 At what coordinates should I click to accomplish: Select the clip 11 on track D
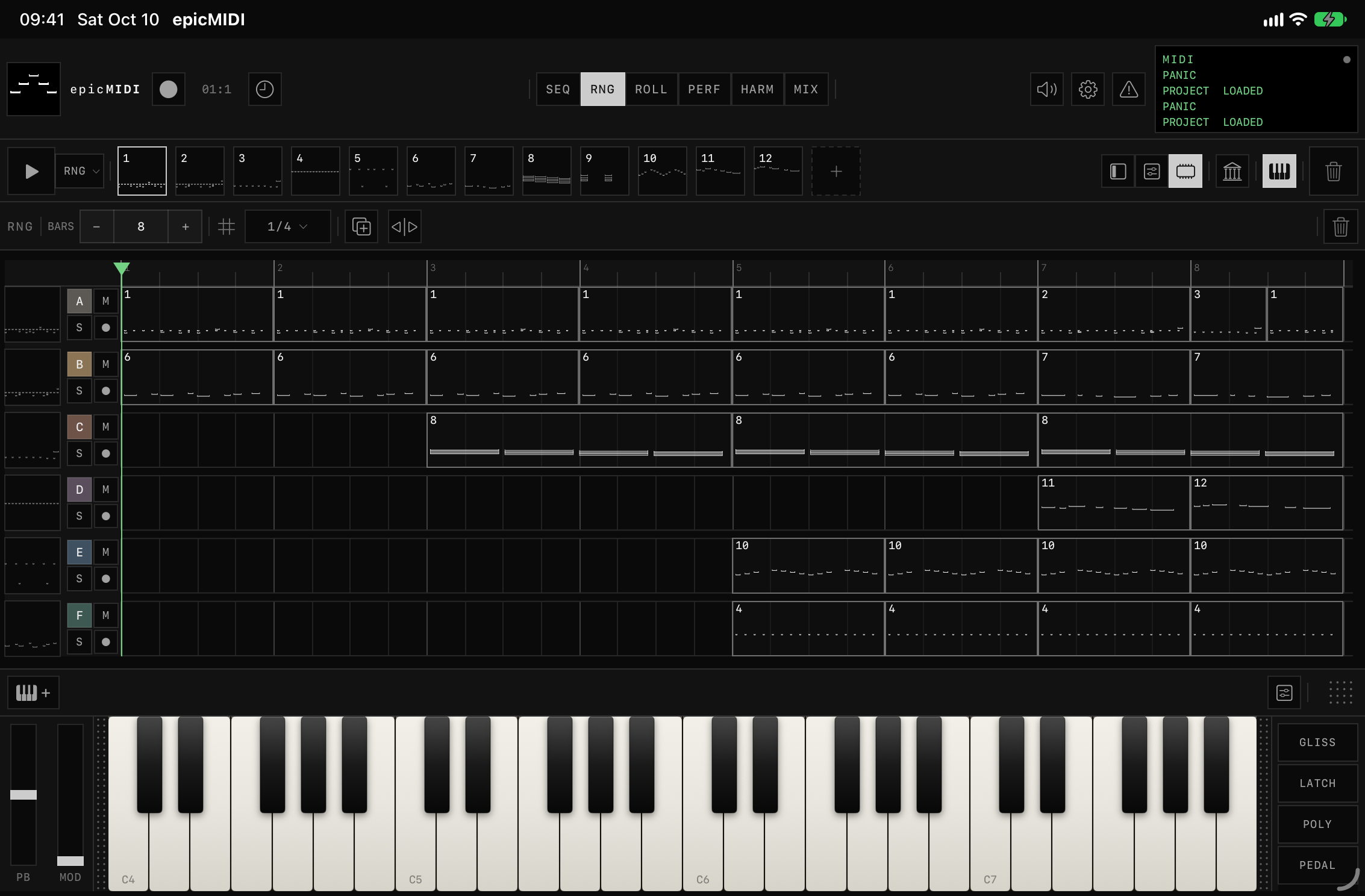(x=1114, y=503)
